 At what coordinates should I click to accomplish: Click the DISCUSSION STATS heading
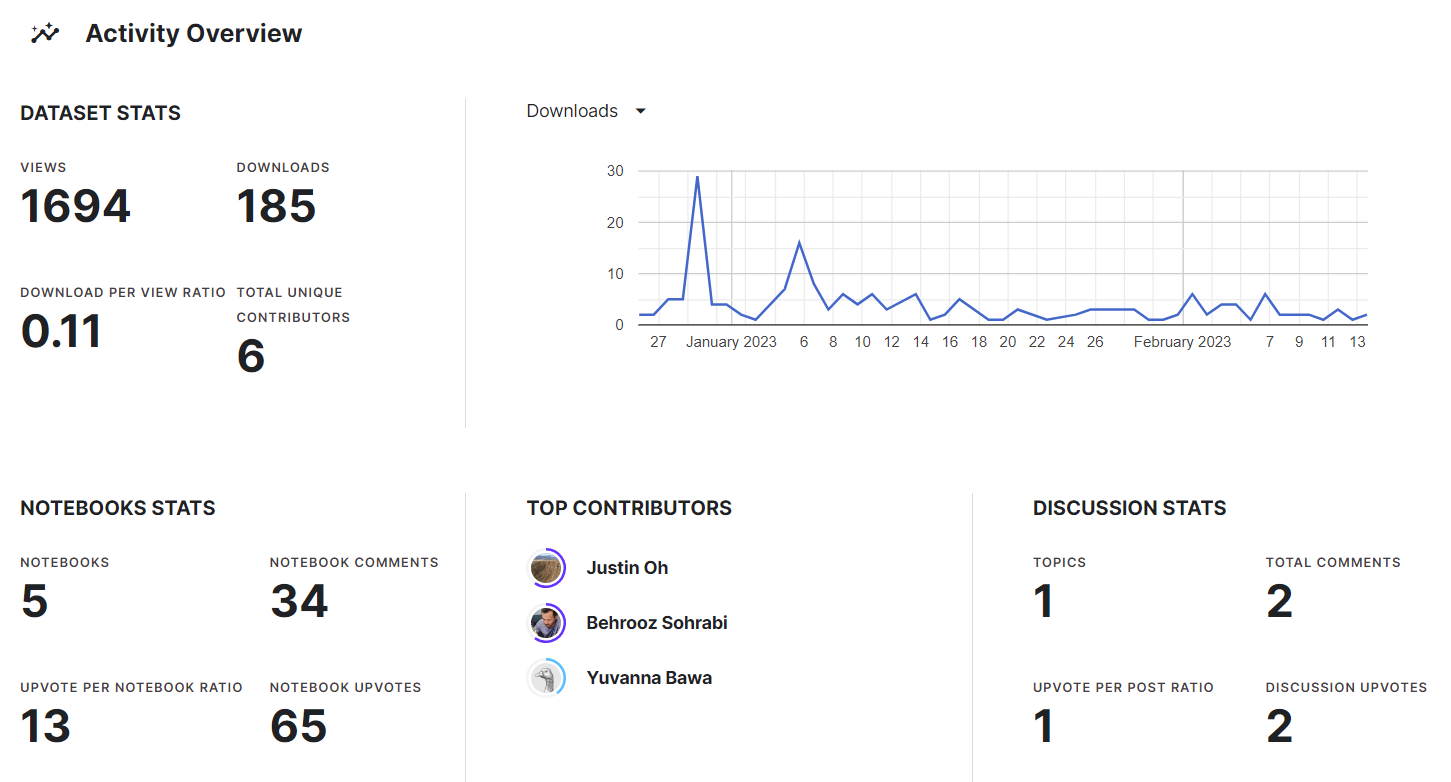(x=1130, y=508)
